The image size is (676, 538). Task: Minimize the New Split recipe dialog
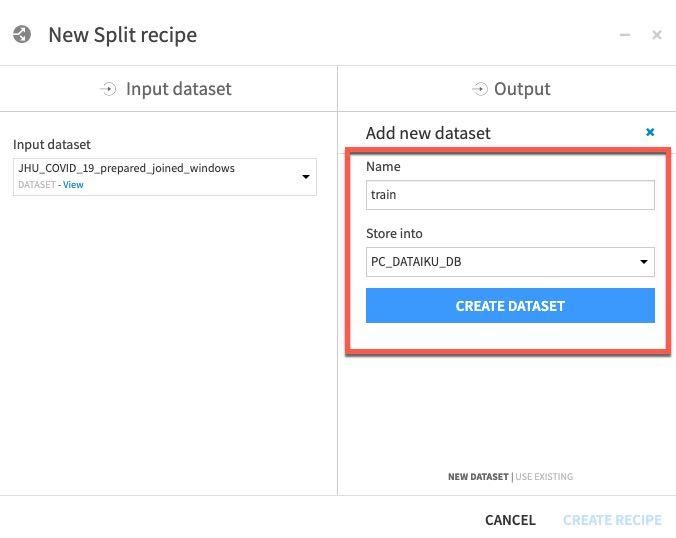[625, 35]
